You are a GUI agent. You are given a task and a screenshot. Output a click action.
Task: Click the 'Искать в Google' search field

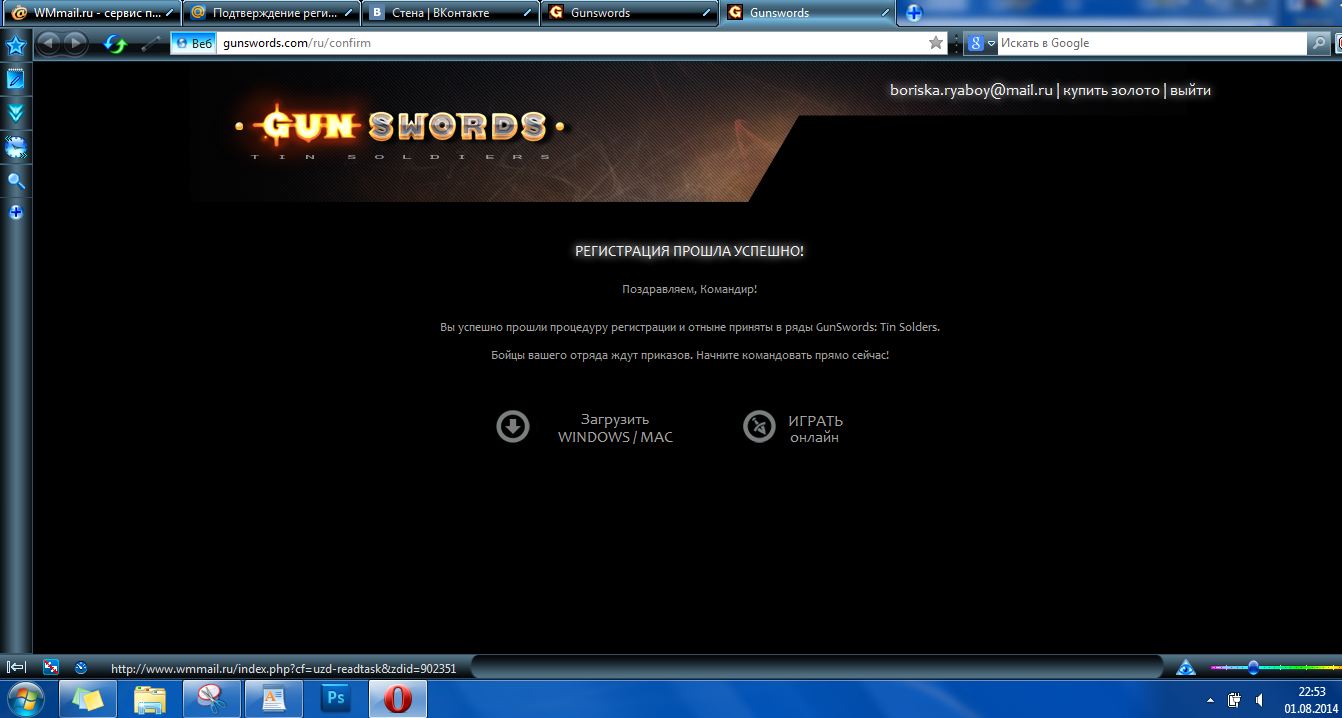(x=1152, y=43)
